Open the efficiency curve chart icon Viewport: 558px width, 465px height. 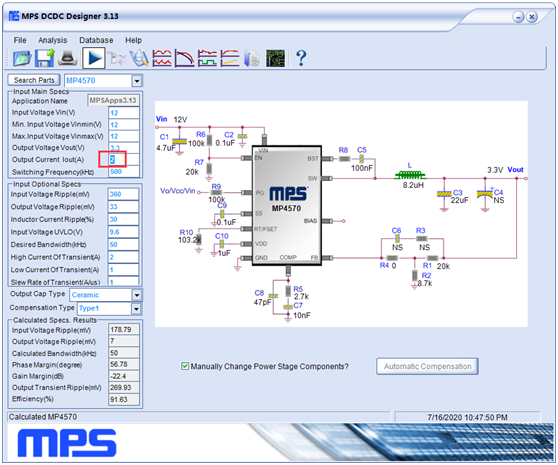click(230, 58)
